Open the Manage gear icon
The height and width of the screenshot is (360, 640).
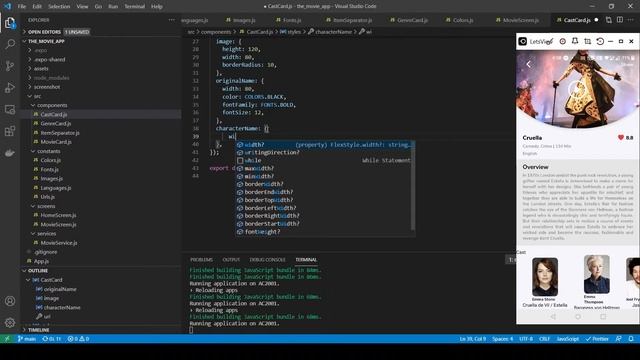10,322
